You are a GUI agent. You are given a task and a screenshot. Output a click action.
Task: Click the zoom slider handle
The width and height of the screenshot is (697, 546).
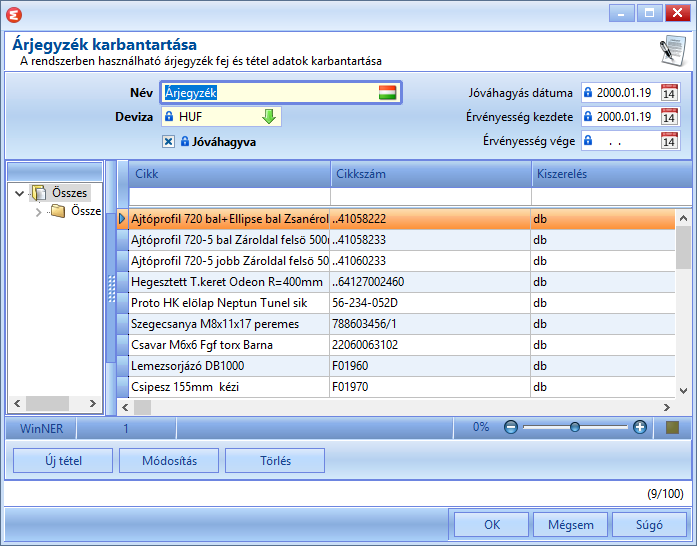pos(575,427)
